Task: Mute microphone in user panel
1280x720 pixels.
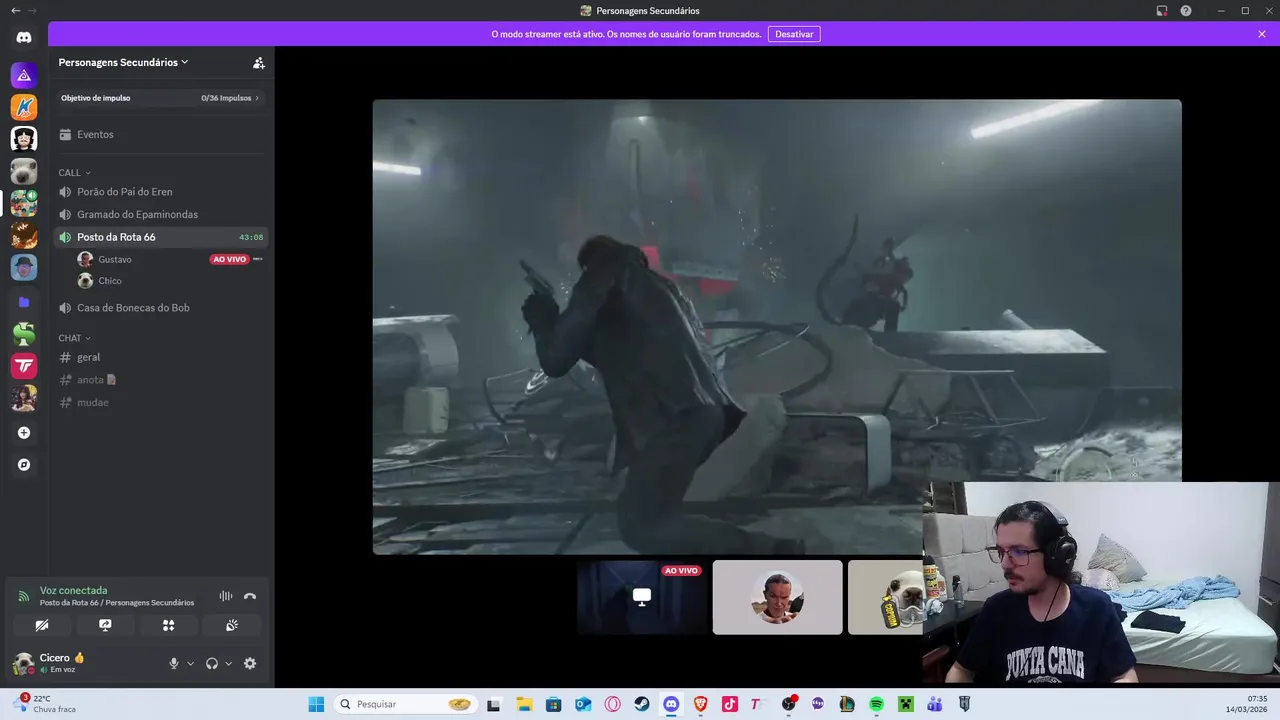Action: click(x=174, y=663)
